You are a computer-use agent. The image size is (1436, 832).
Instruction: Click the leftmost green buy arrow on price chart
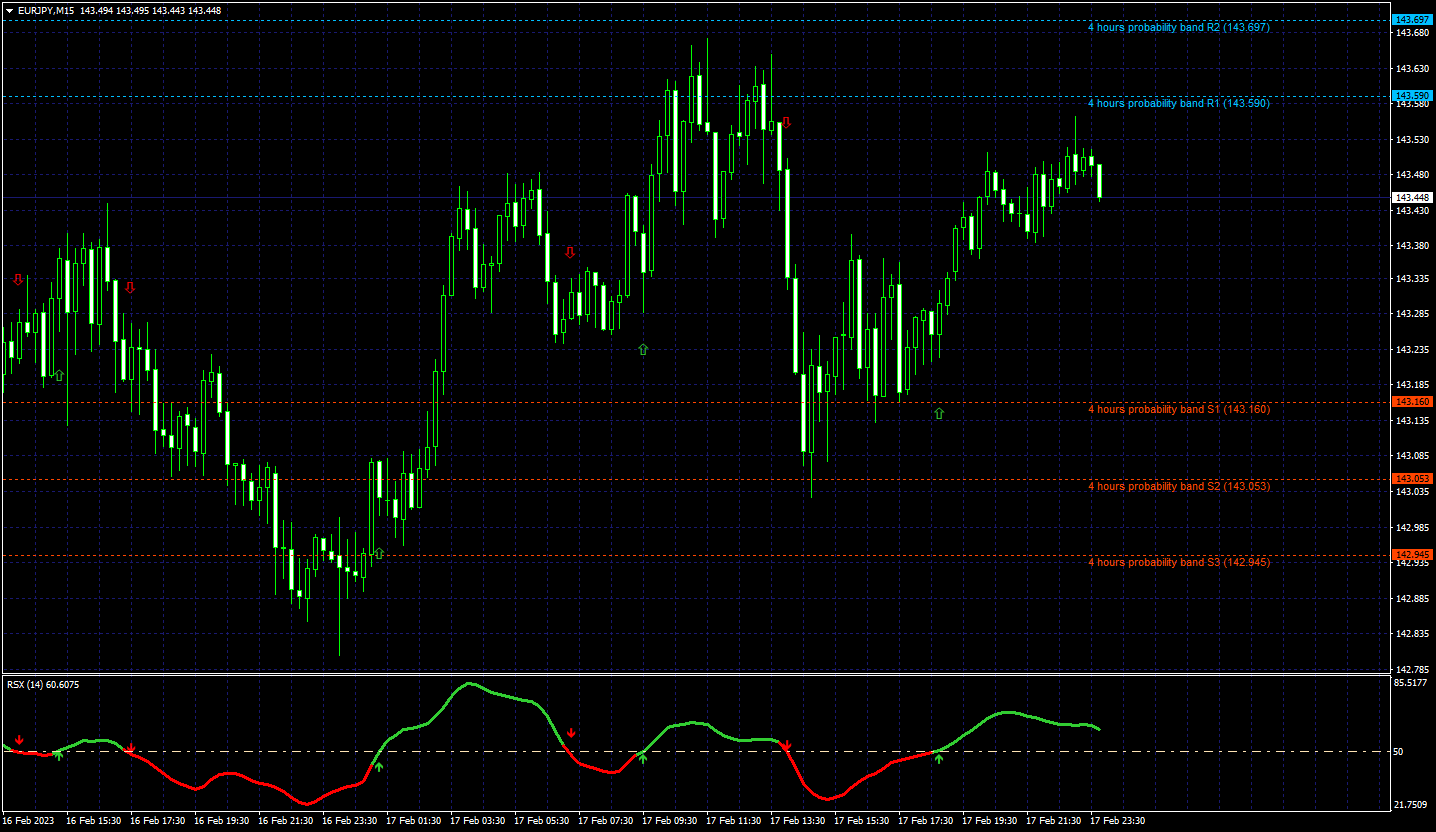59,375
